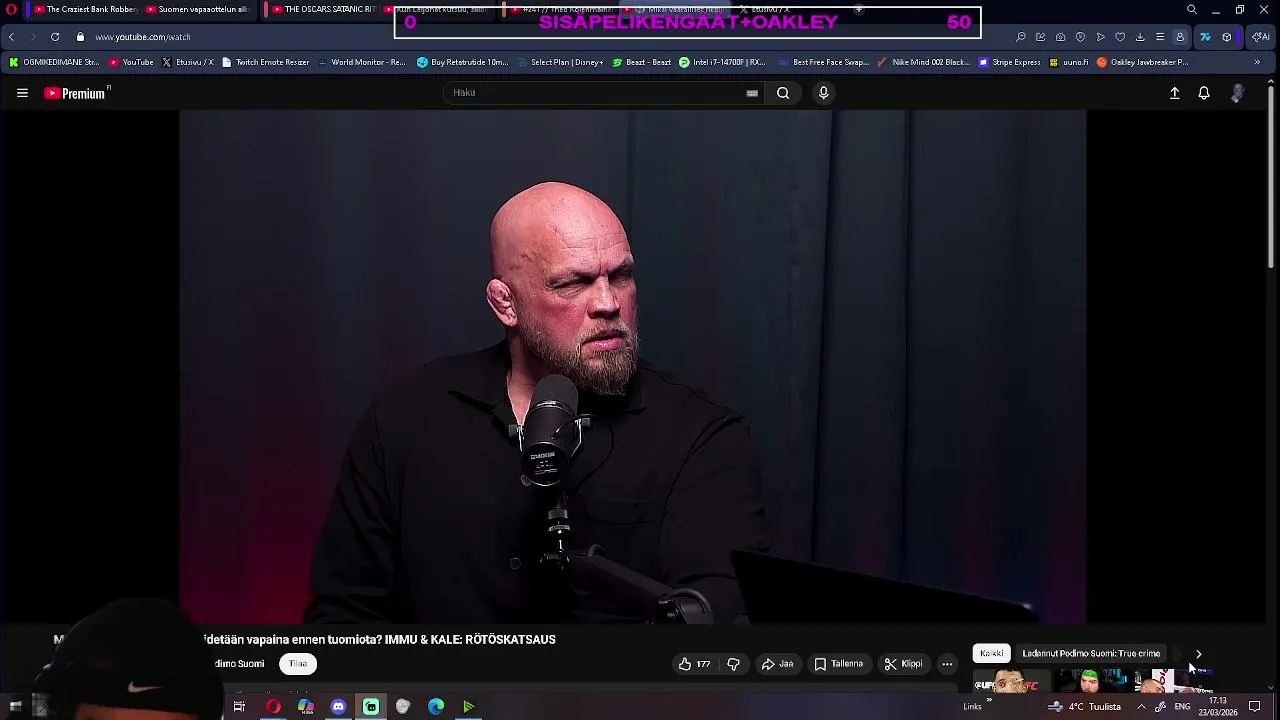Save the video with Tallenna button

pyautogui.click(x=839, y=664)
